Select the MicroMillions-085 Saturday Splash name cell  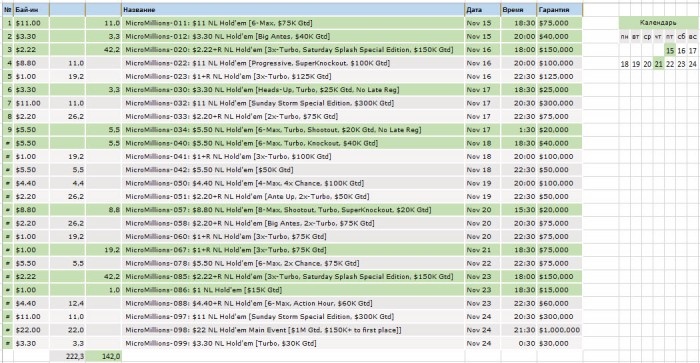pos(293,276)
